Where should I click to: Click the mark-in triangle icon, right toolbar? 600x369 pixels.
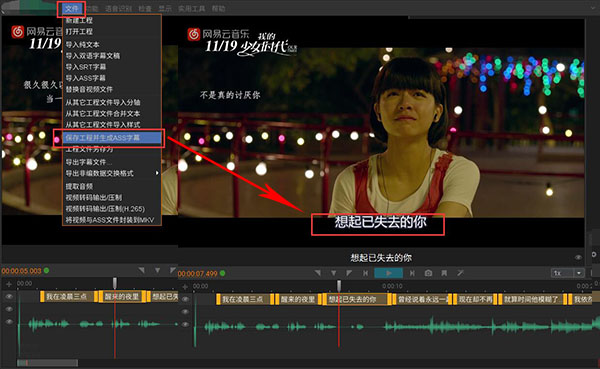point(318,273)
